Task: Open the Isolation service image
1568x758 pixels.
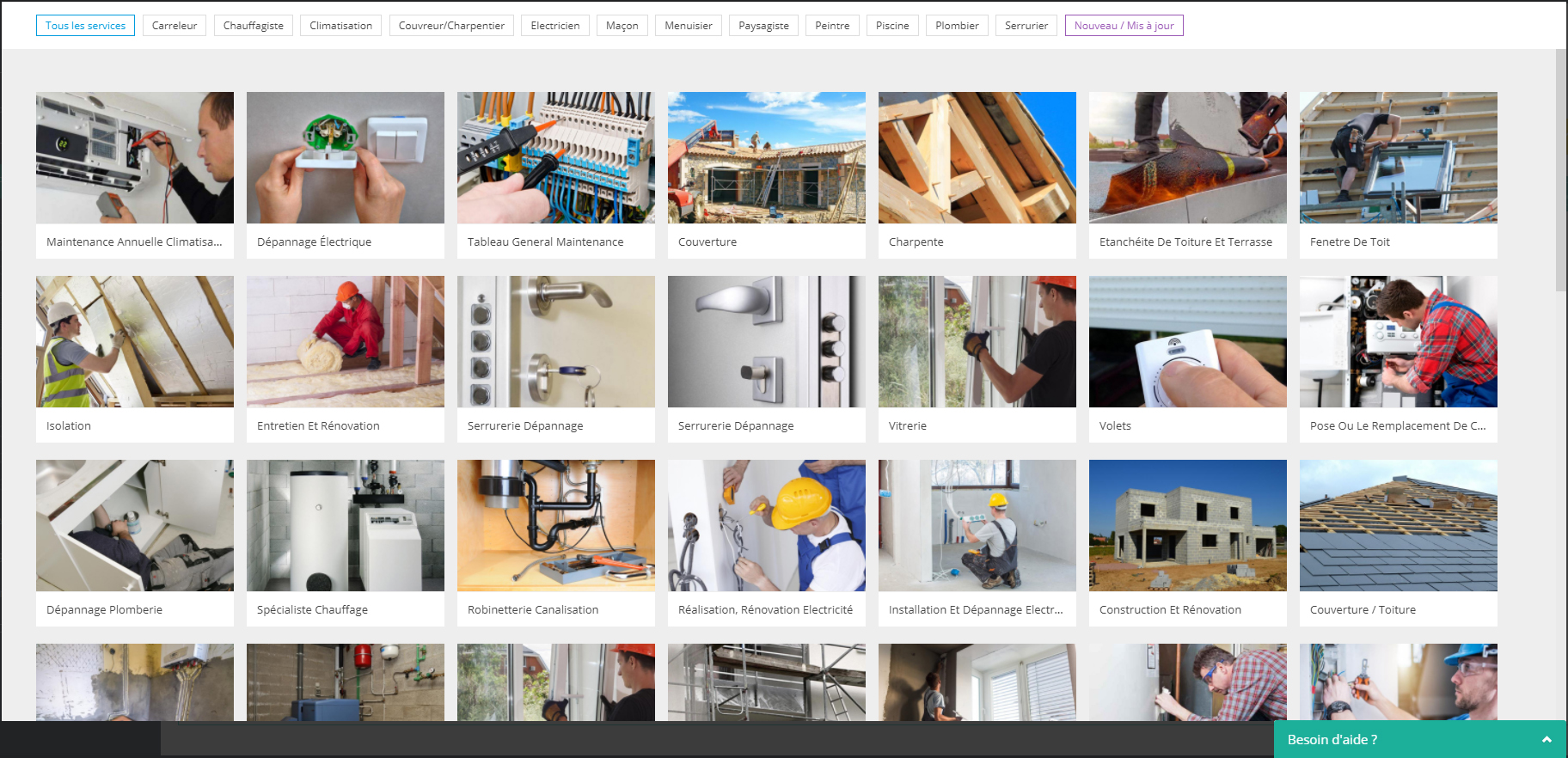Action: [135, 342]
